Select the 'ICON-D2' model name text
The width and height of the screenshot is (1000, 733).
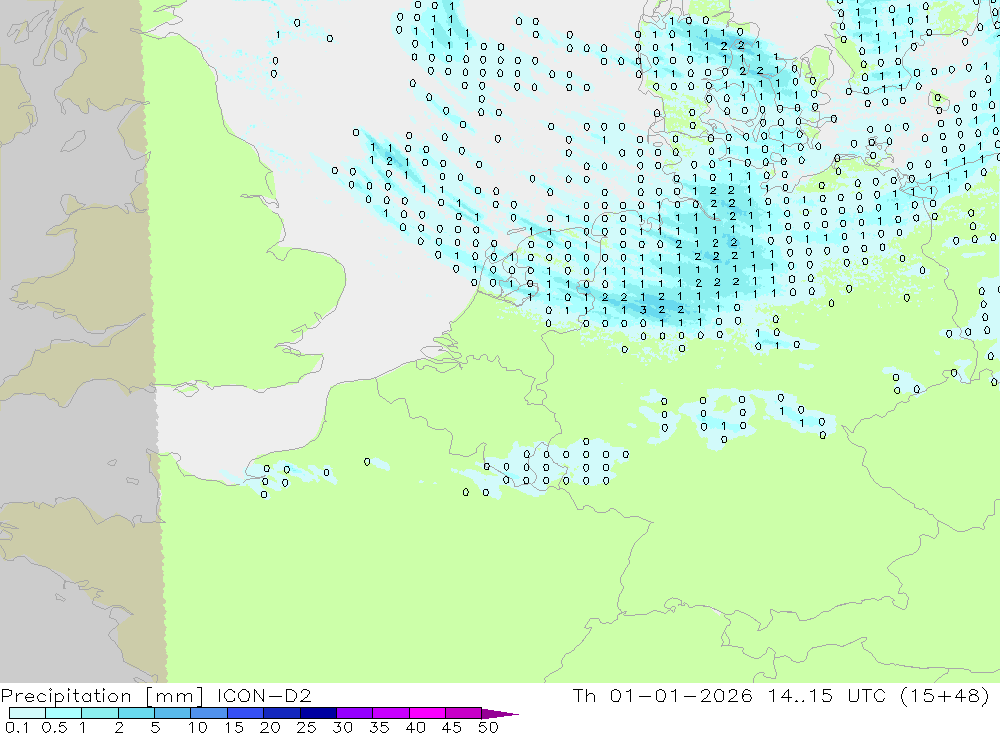pos(264,695)
